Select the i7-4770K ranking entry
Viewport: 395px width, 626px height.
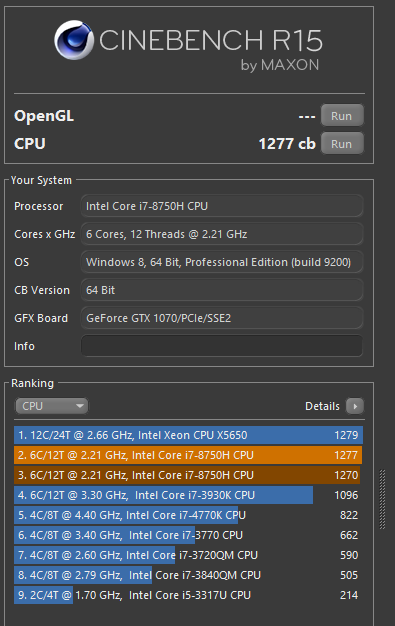(188, 515)
